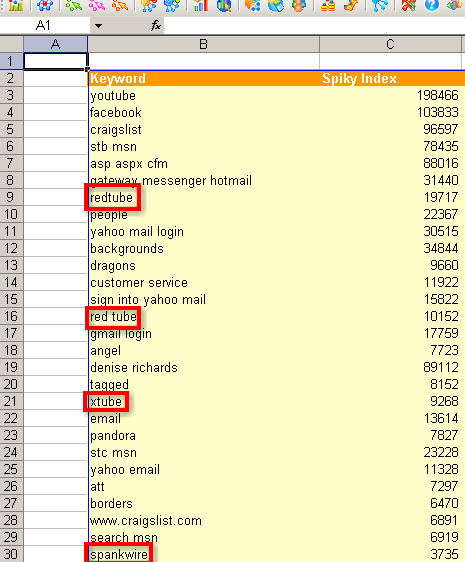Click the value 89112

coord(441,367)
